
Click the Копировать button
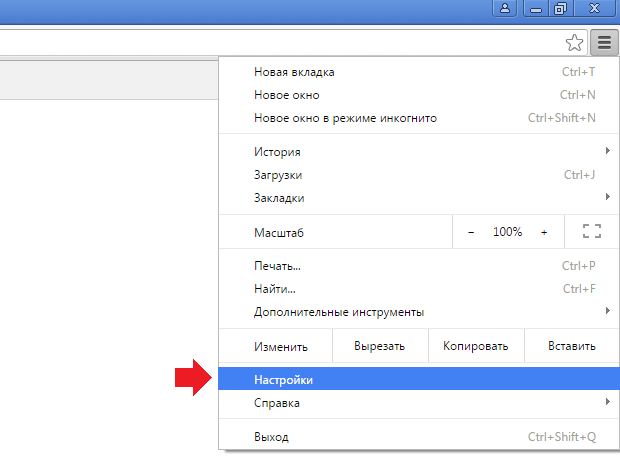point(476,346)
